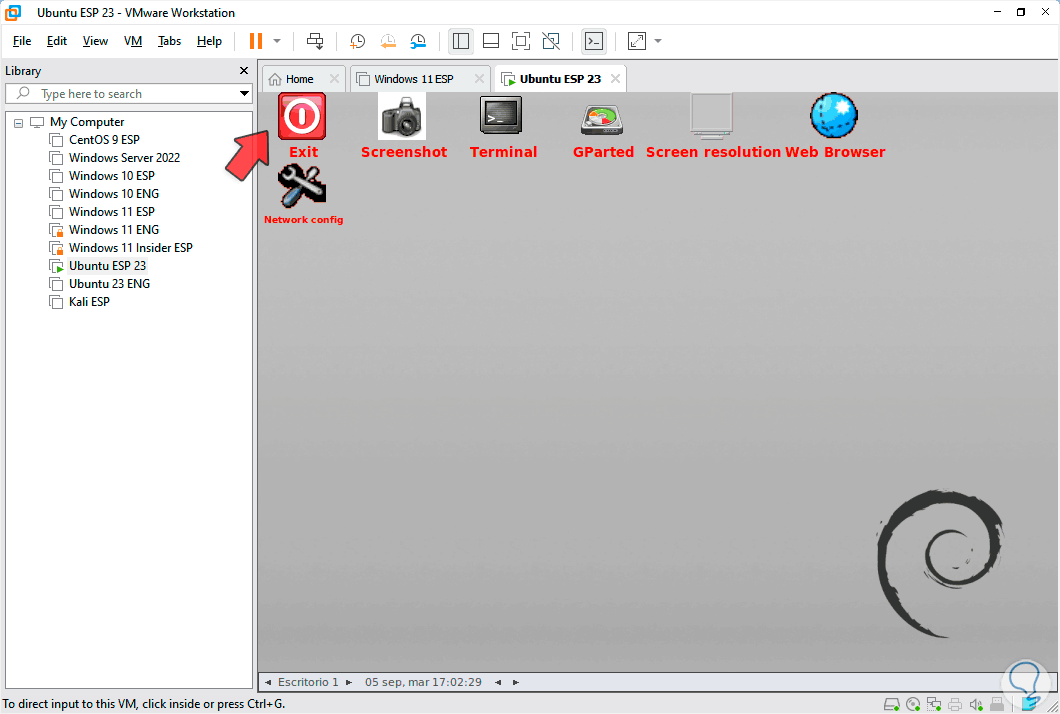Image resolution: width=1060 pixels, height=714 pixels.
Task: Pause the VM with the orange pause button
Action: (256, 41)
